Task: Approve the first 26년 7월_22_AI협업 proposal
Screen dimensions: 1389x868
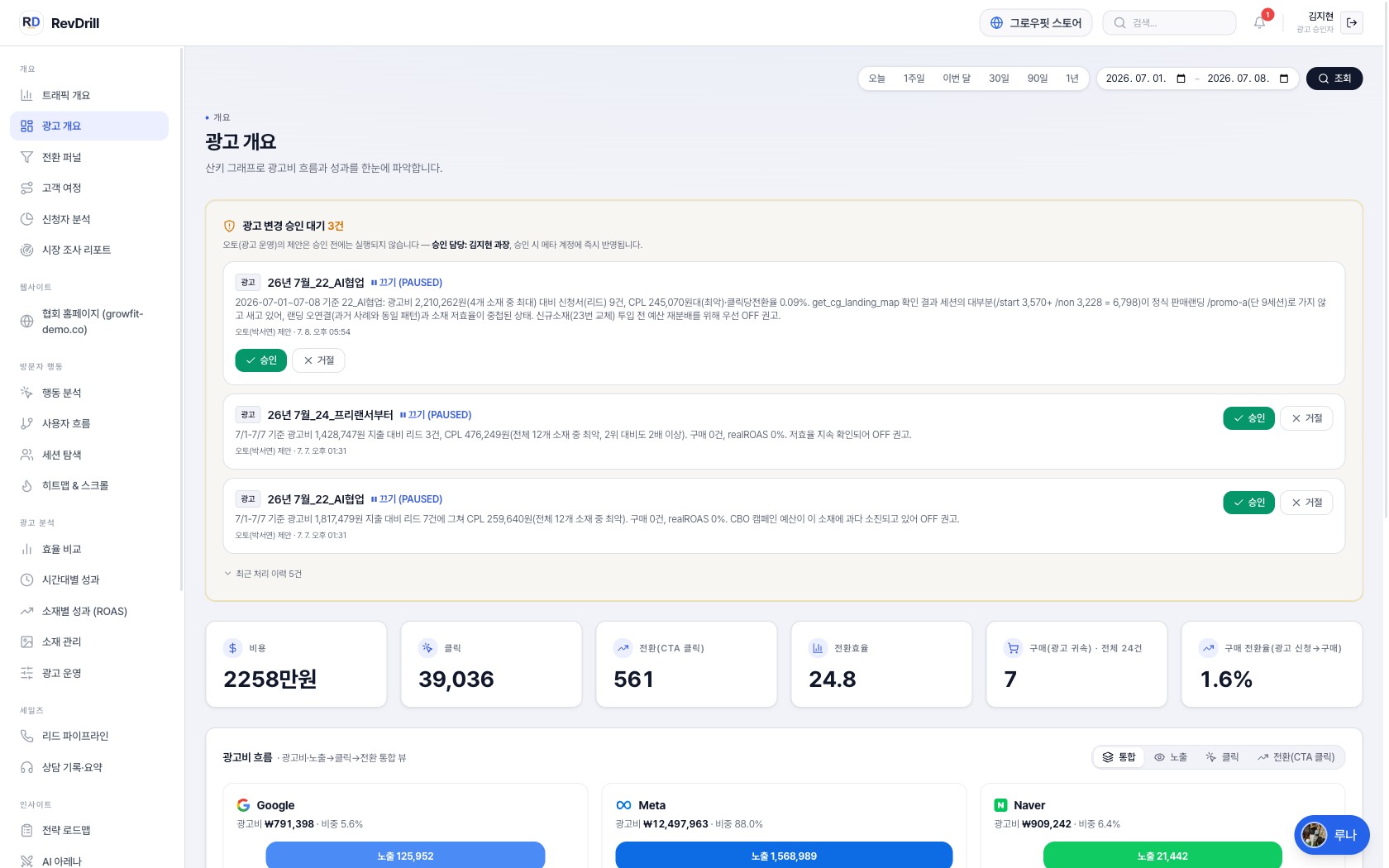Action: pyautogui.click(x=261, y=360)
